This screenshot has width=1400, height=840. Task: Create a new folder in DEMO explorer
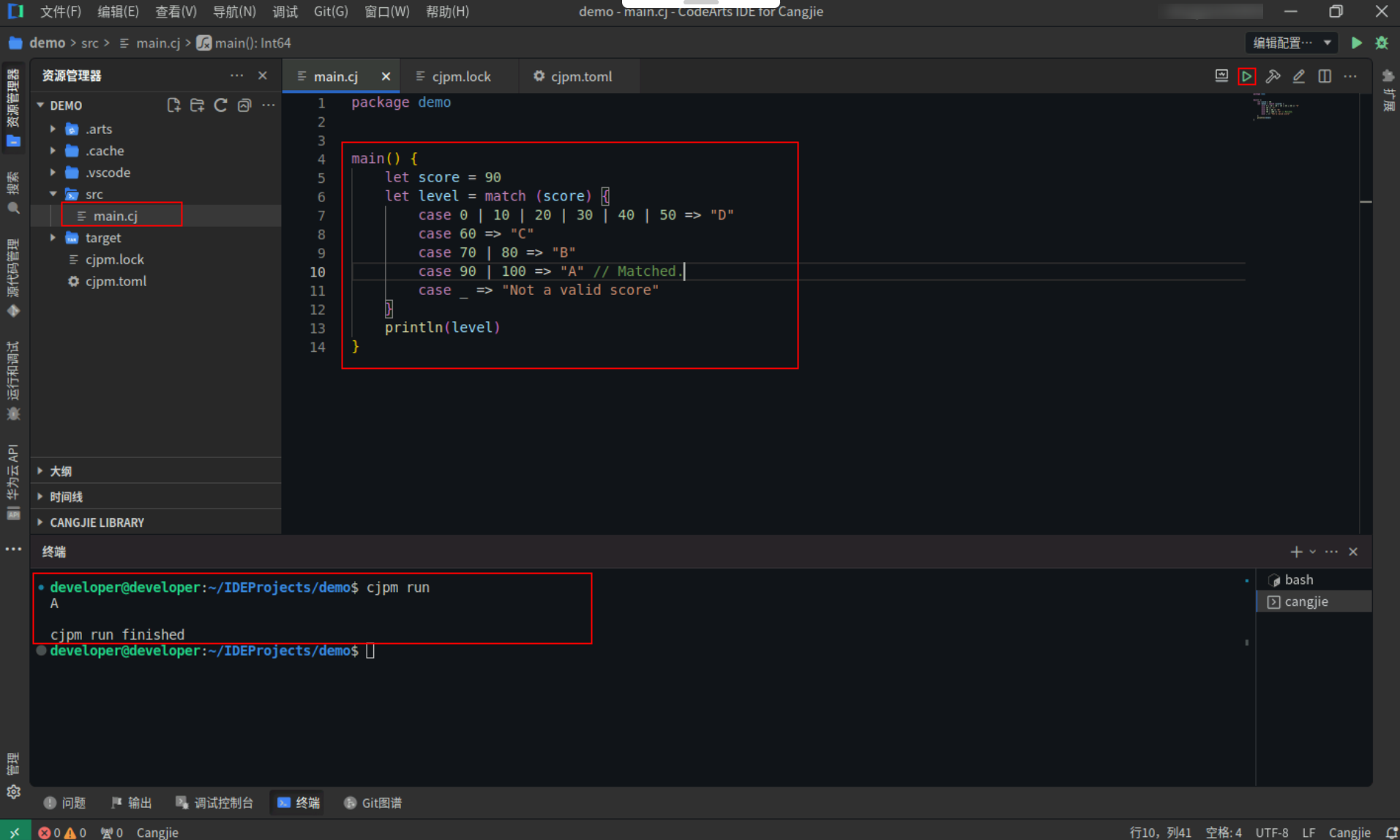(197, 105)
